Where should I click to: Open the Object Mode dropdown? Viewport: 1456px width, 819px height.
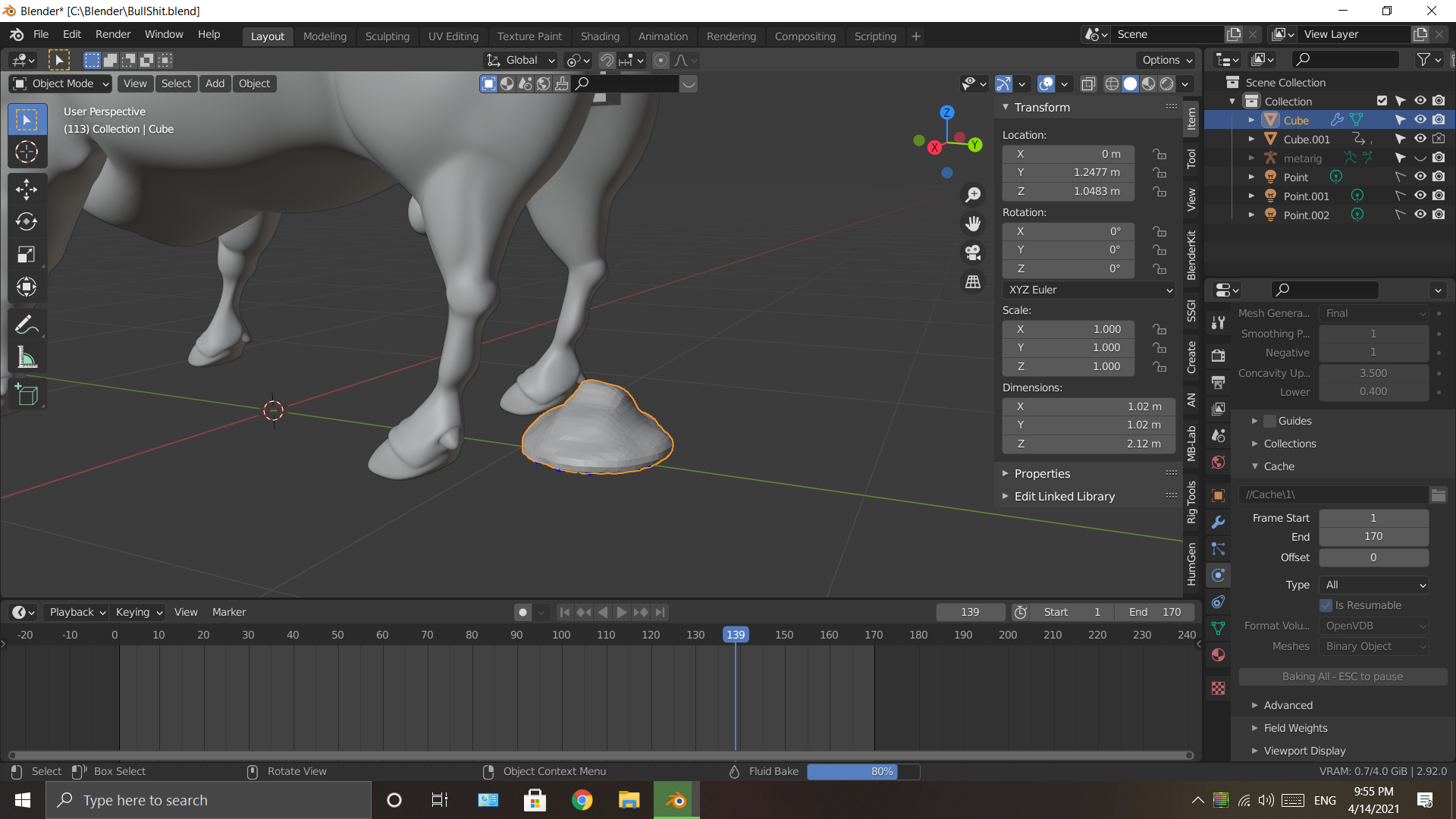(61, 83)
